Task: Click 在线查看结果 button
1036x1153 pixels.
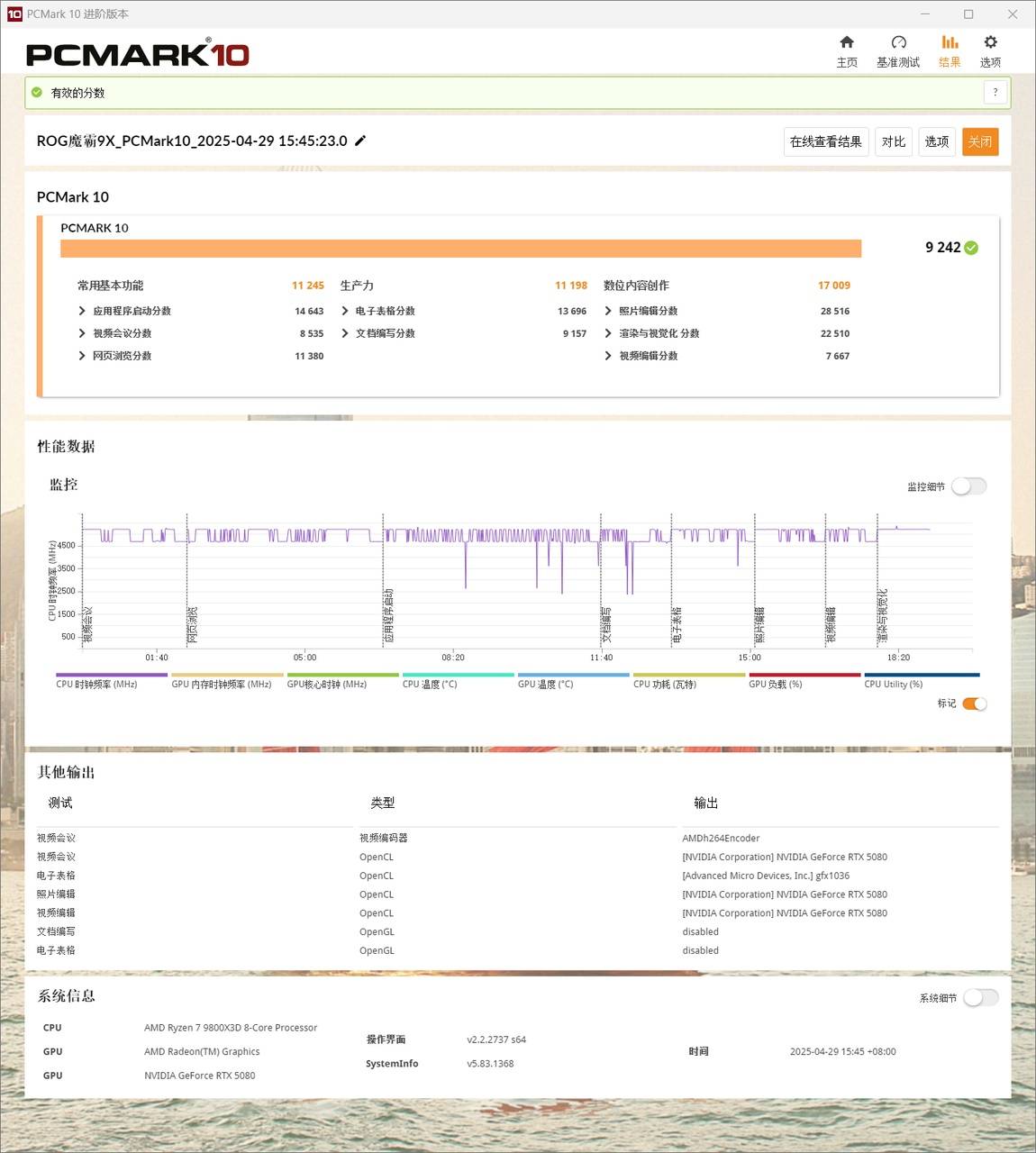Action: pyautogui.click(x=826, y=141)
